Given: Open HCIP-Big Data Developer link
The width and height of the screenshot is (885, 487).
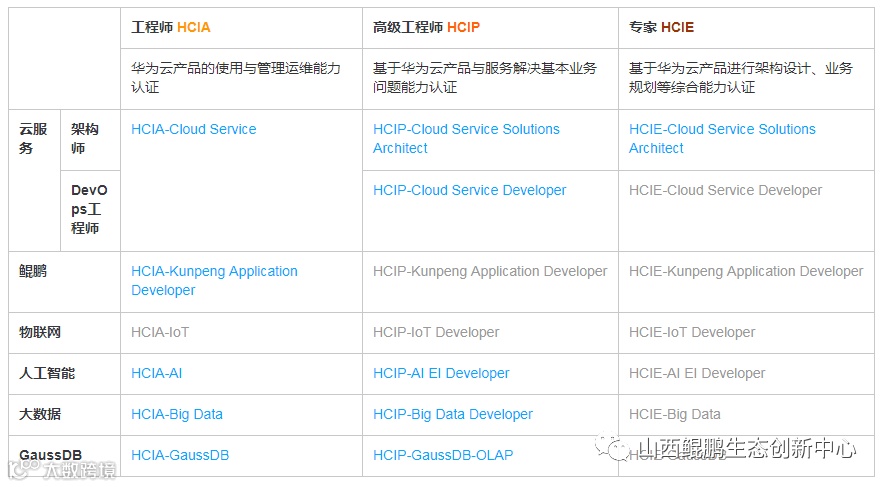Looking at the screenshot, I should tap(453, 414).
